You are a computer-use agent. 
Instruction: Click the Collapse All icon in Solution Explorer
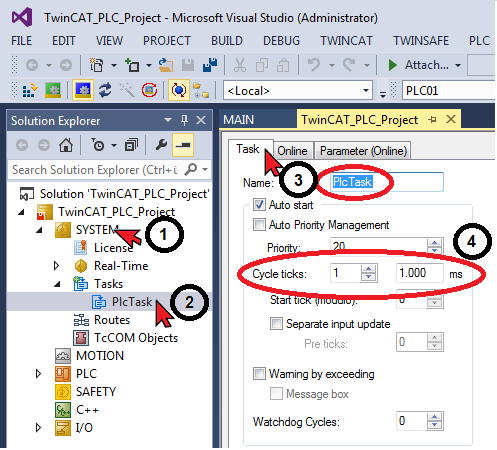131,145
